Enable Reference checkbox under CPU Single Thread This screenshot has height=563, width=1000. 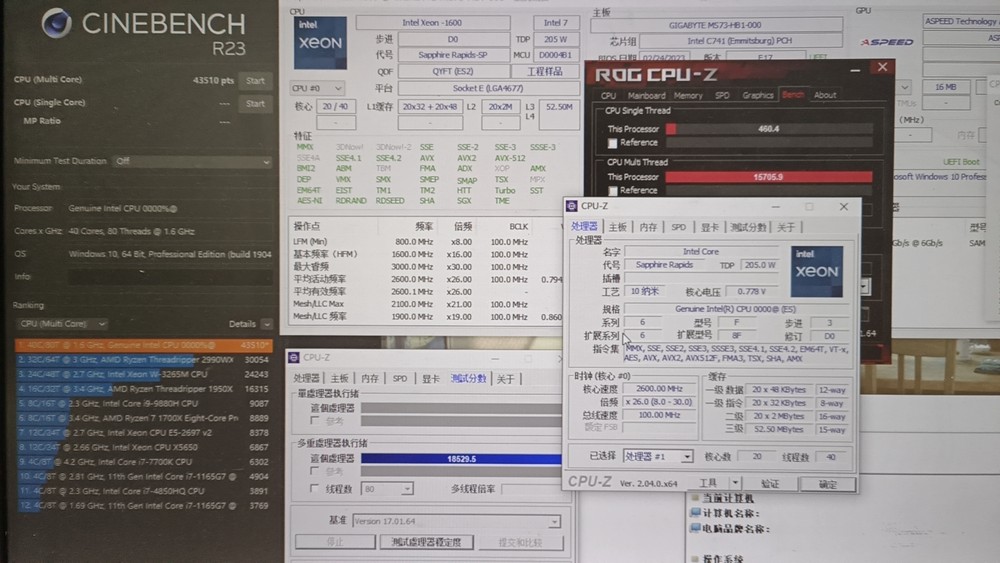[613, 143]
